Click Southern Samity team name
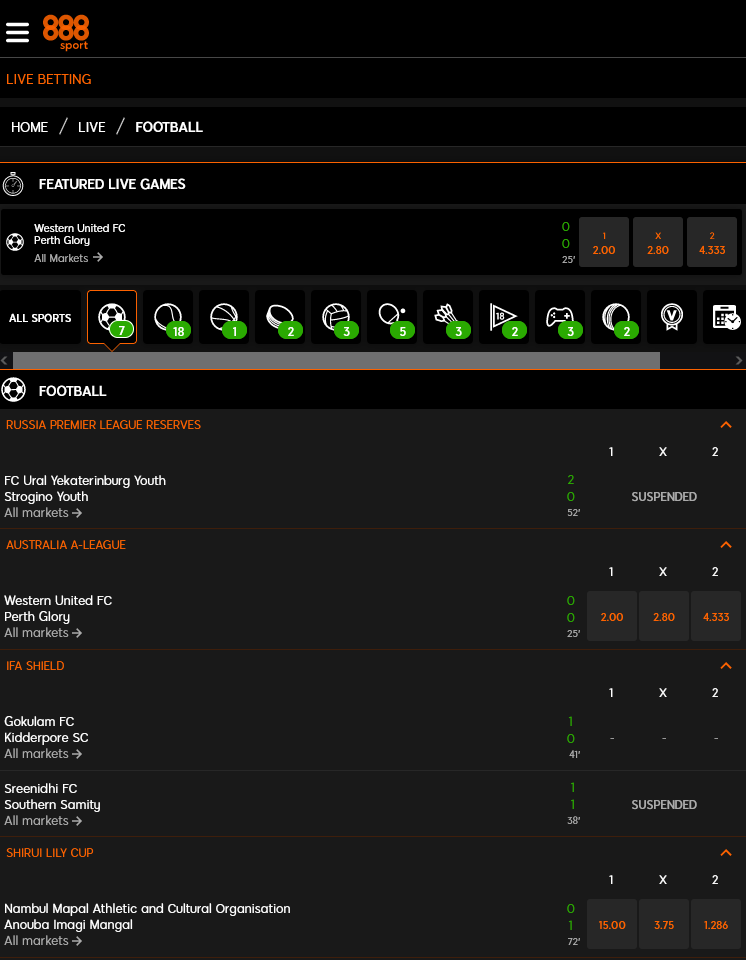The image size is (746, 960). (x=52, y=804)
